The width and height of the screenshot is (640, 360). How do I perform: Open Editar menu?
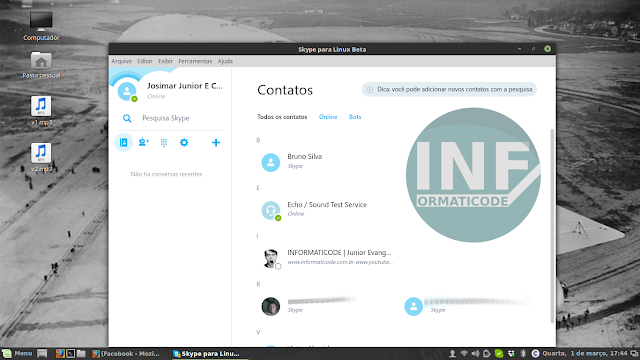pos(145,61)
